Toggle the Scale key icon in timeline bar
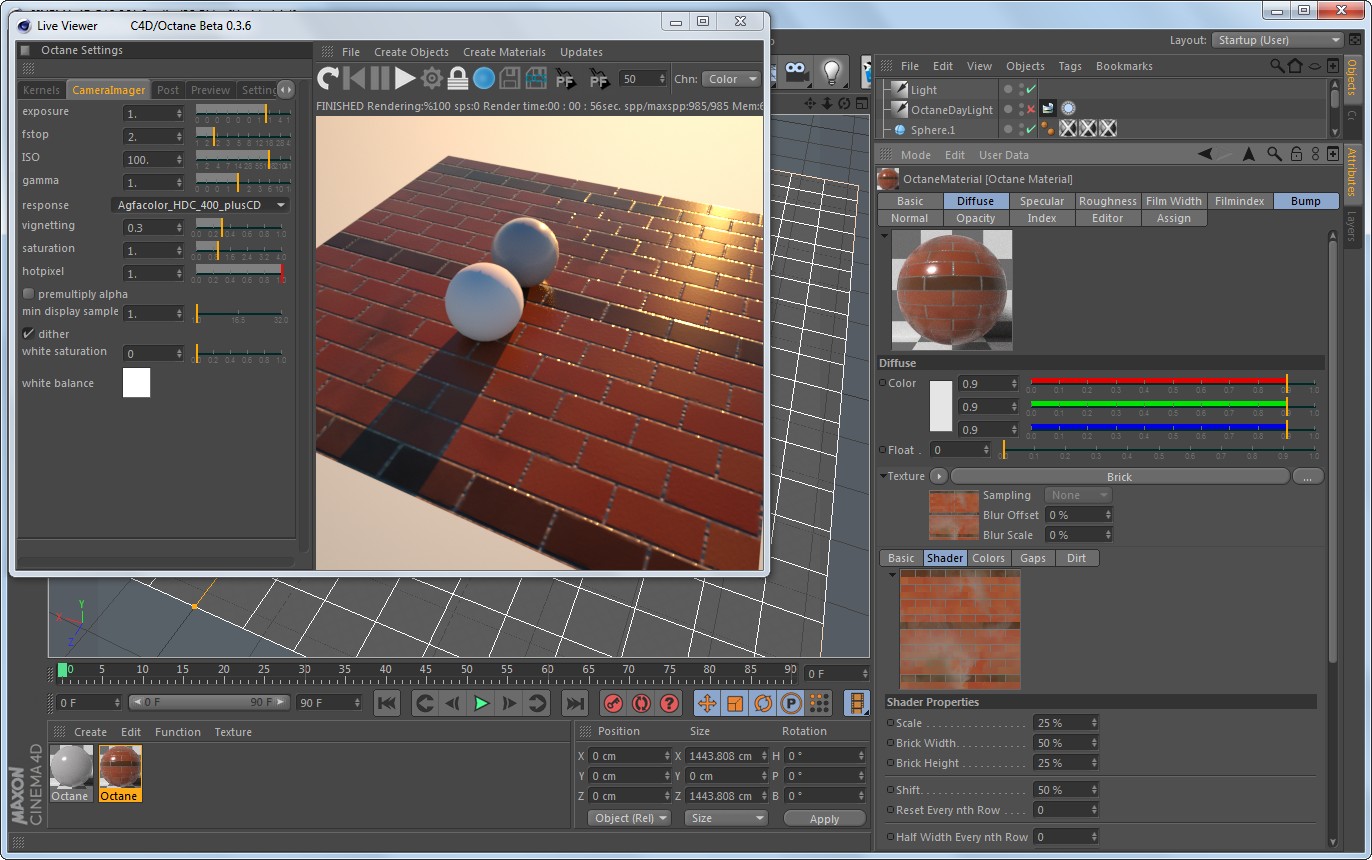This screenshot has width=1372, height=860. coord(735,703)
